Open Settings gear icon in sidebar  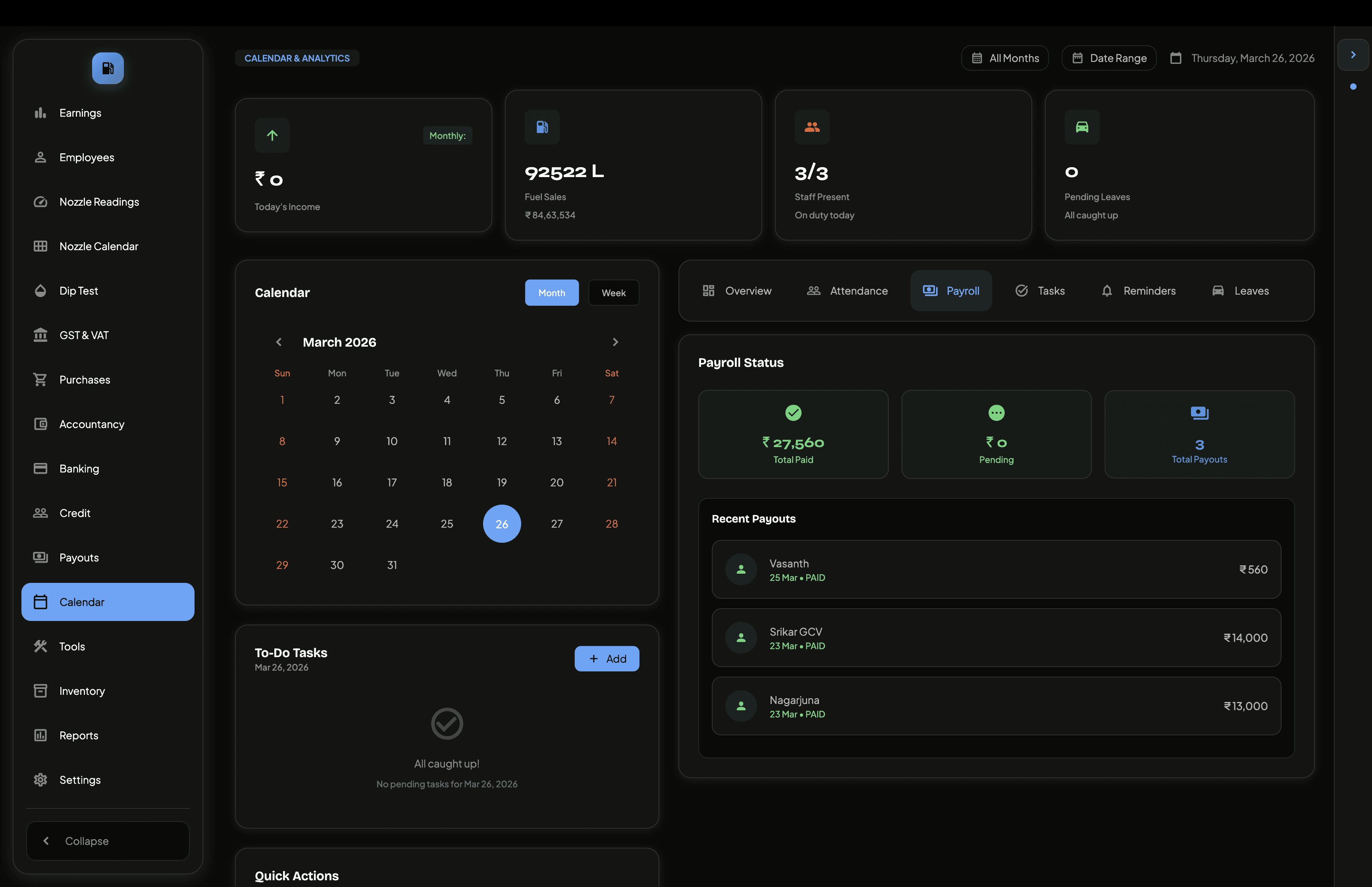[x=40, y=780]
